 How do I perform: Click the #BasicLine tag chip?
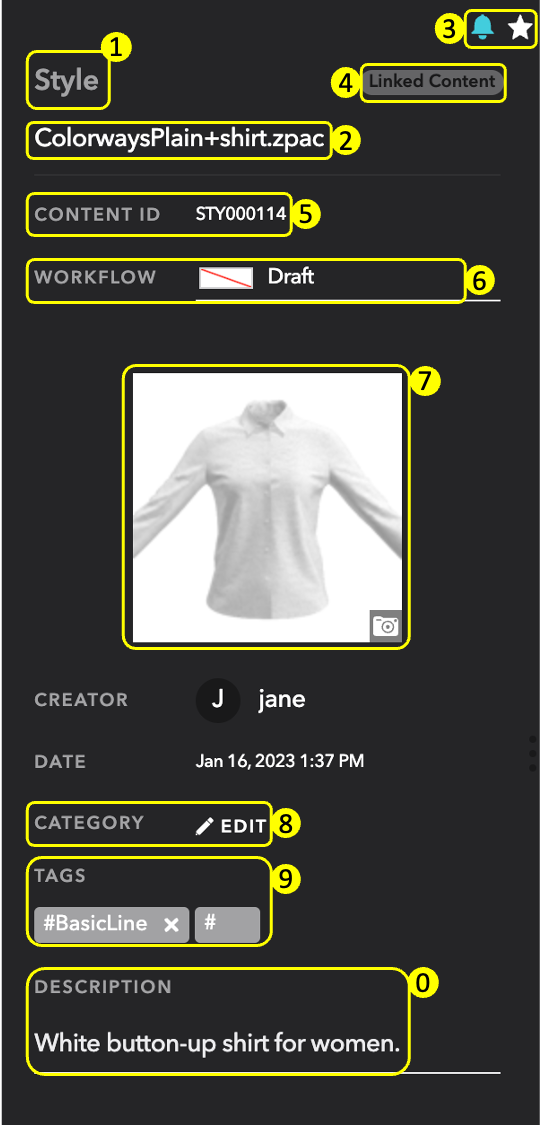click(x=111, y=925)
